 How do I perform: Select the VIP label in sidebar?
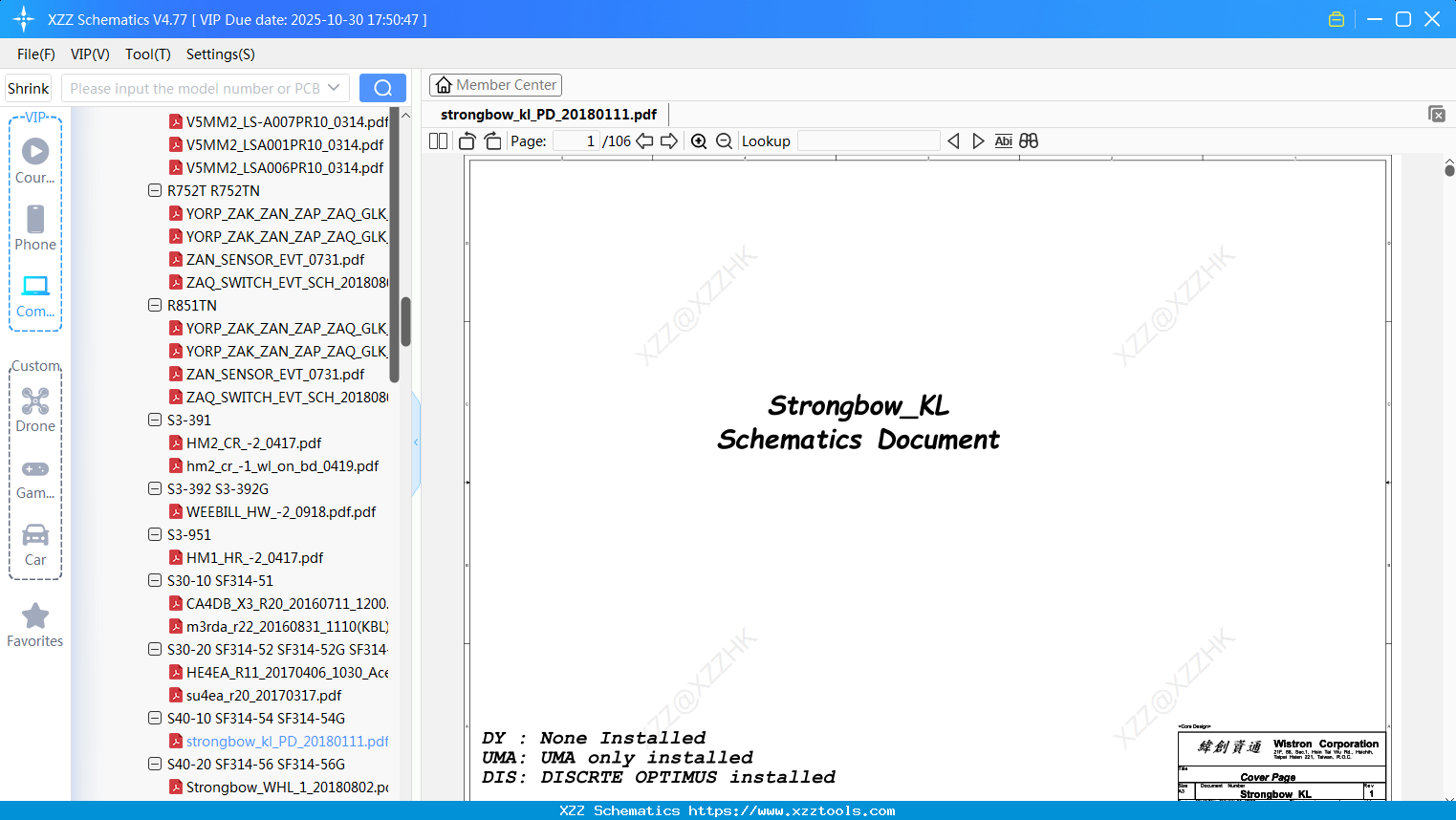pos(35,117)
